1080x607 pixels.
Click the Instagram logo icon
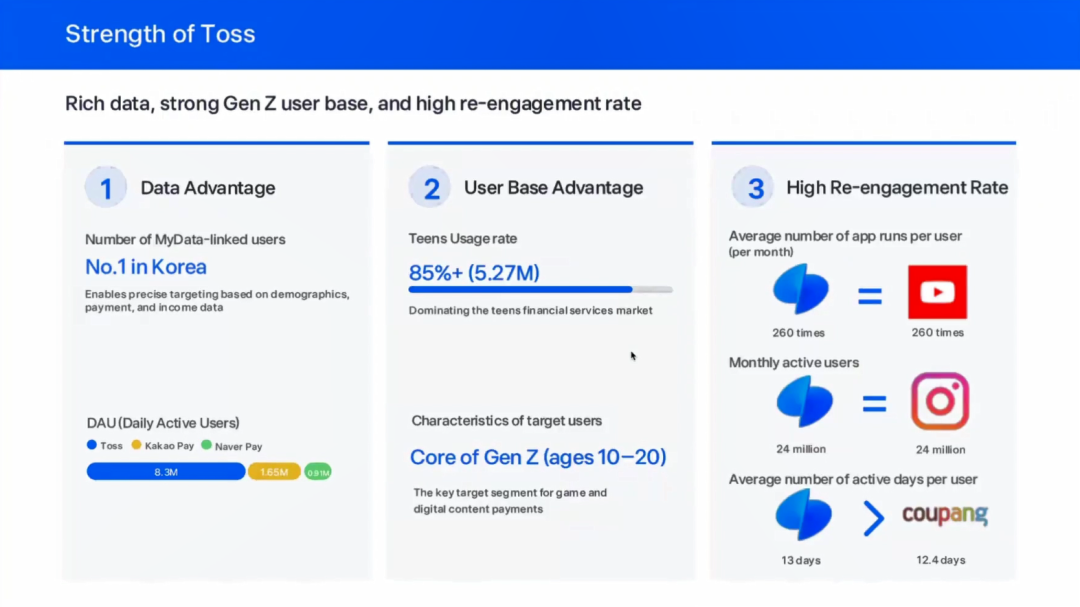click(940, 401)
